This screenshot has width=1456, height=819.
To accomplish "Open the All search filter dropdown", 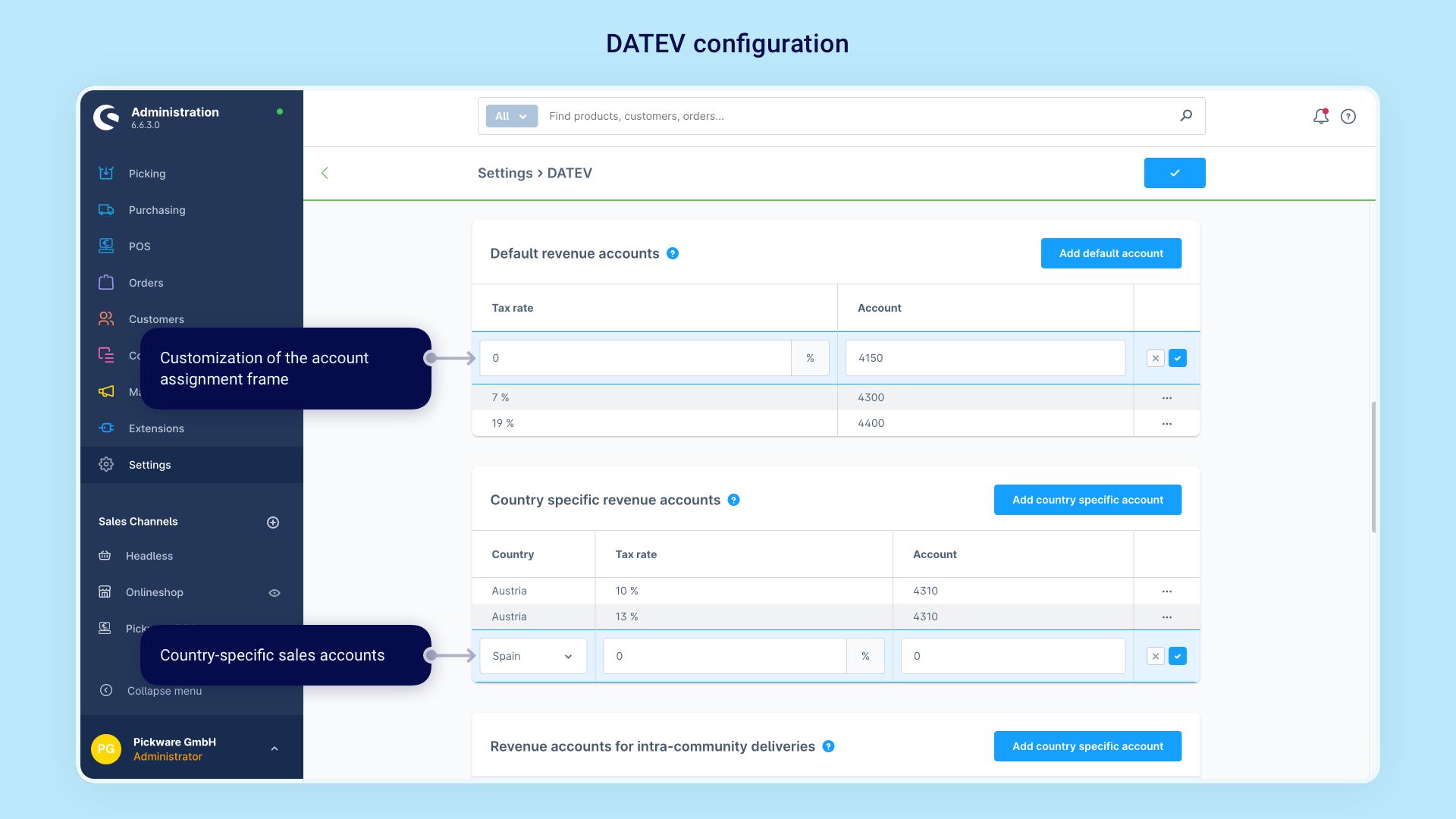I will [x=512, y=116].
